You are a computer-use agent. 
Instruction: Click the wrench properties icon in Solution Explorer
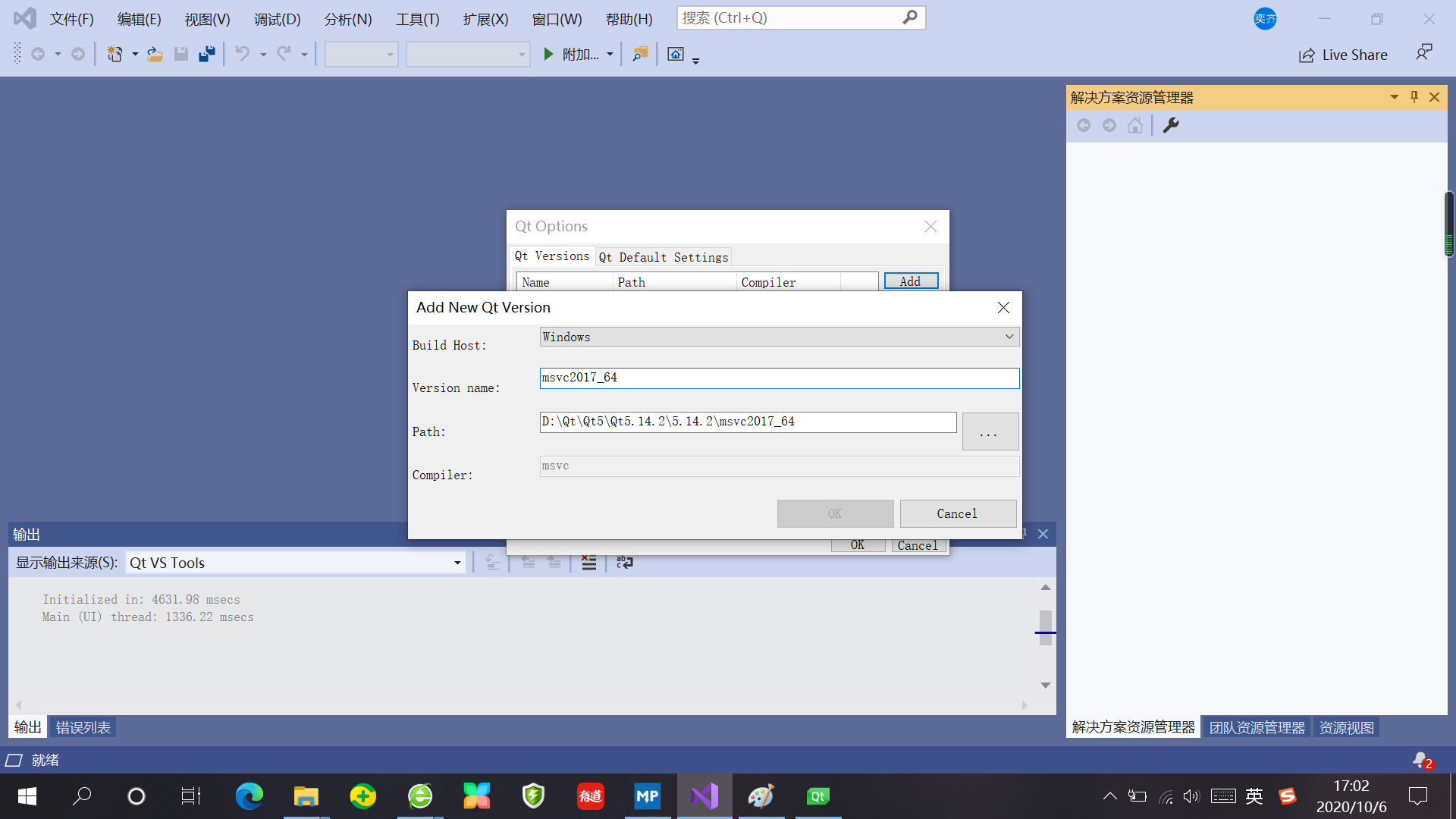click(1171, 125)
